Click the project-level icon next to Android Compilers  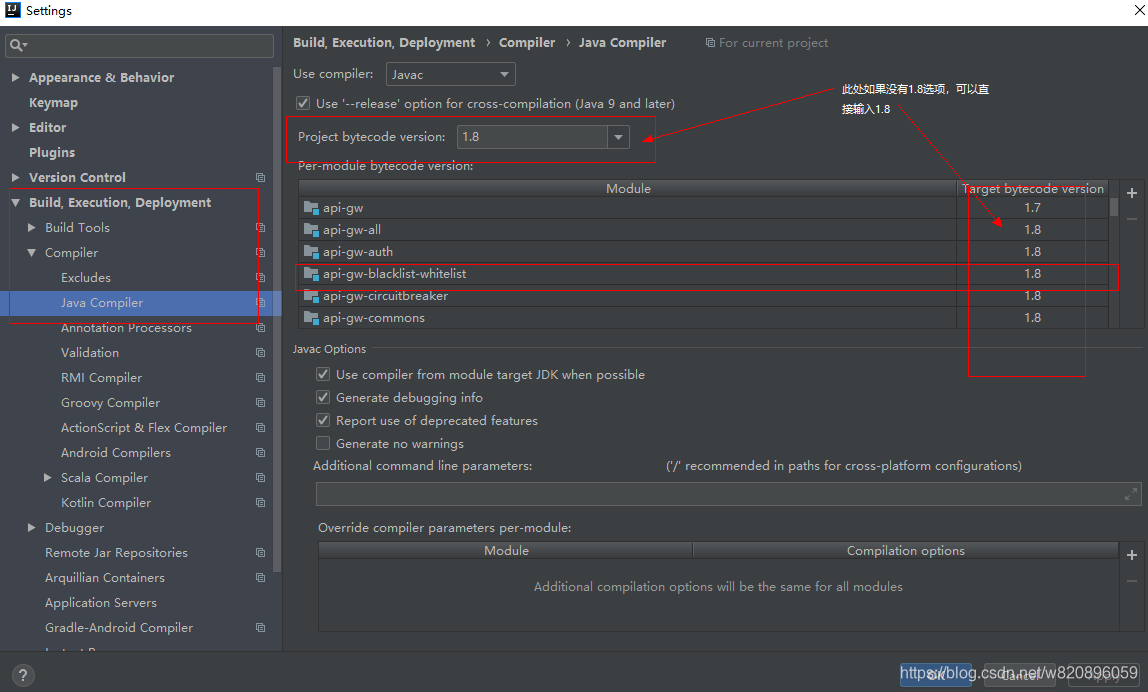click(260, 453)
